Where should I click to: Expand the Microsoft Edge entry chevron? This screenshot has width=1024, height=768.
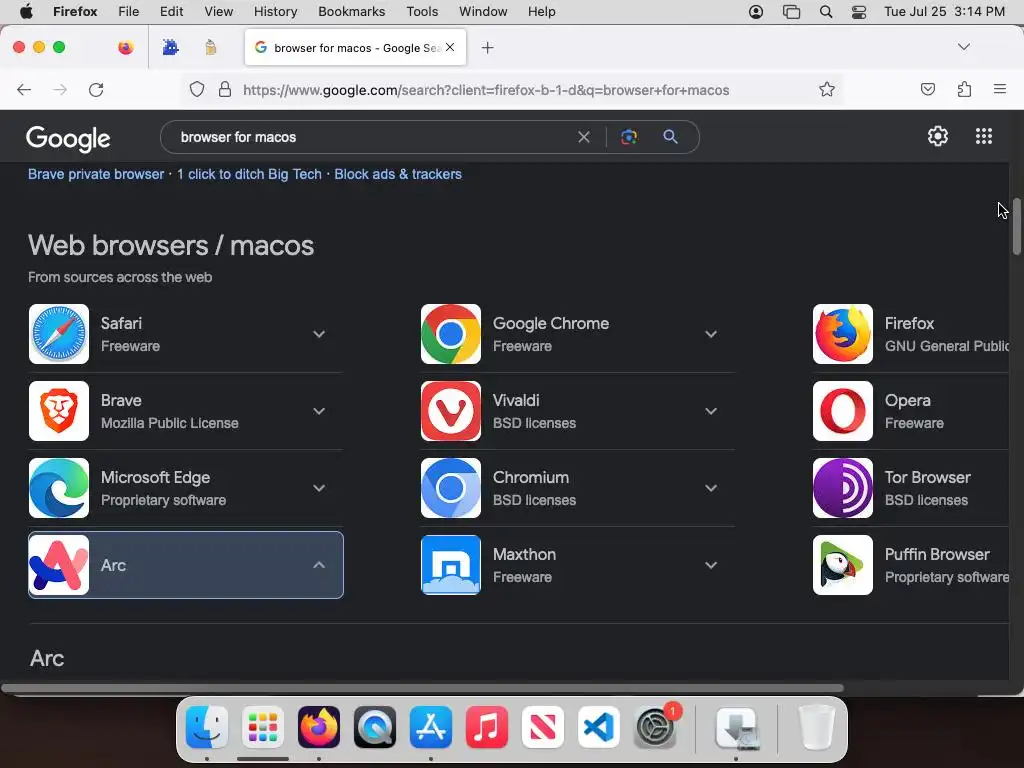[319, 488]
